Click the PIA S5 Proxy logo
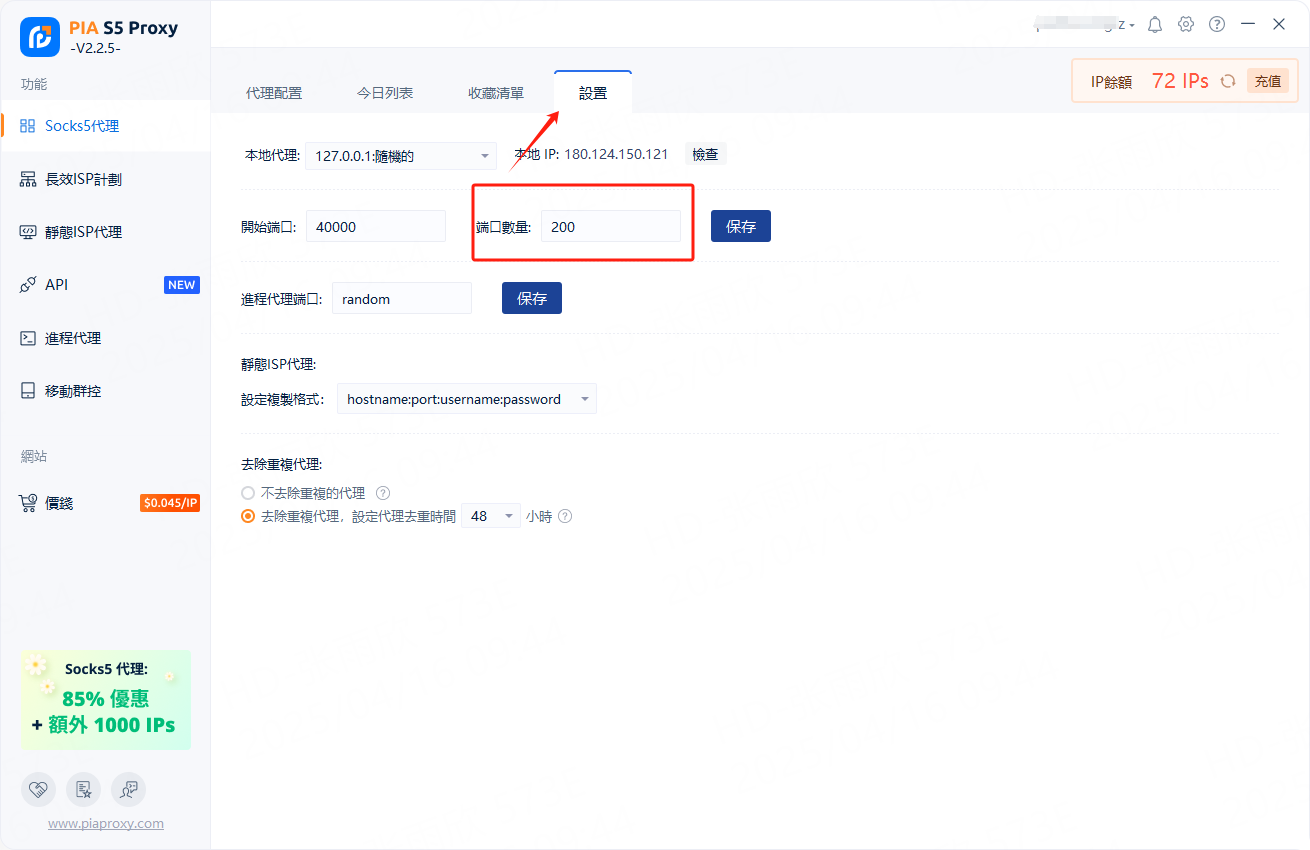Viewport: 1310px width, 850px height. [40, 37]
